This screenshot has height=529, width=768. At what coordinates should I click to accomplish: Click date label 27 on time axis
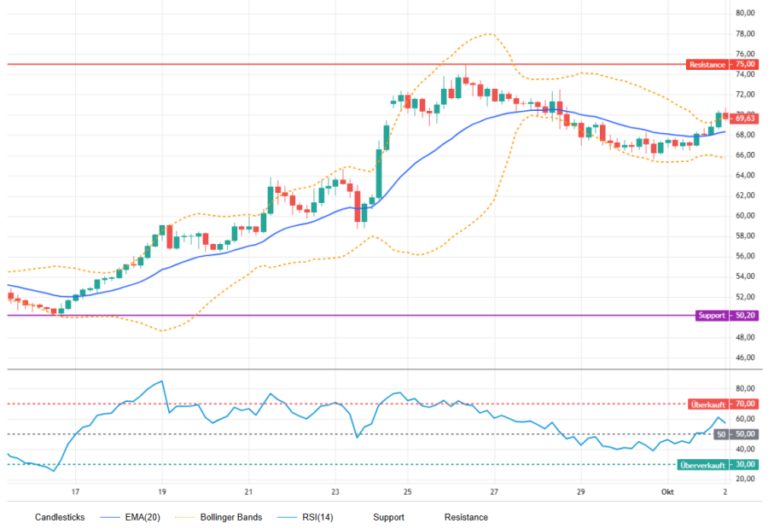tap(494, 492)
